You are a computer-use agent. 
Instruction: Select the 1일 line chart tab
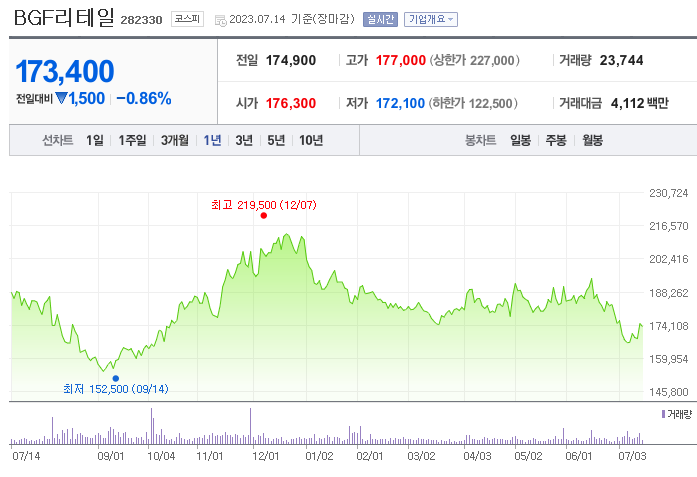click(x=95, y=140)
